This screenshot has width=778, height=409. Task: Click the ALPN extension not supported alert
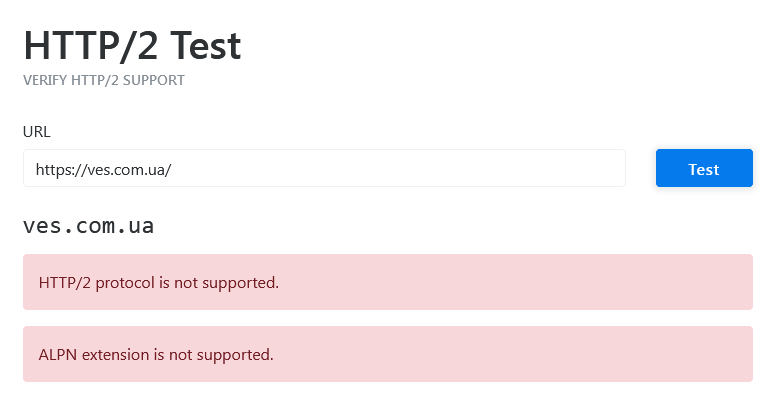click(387, 354)
